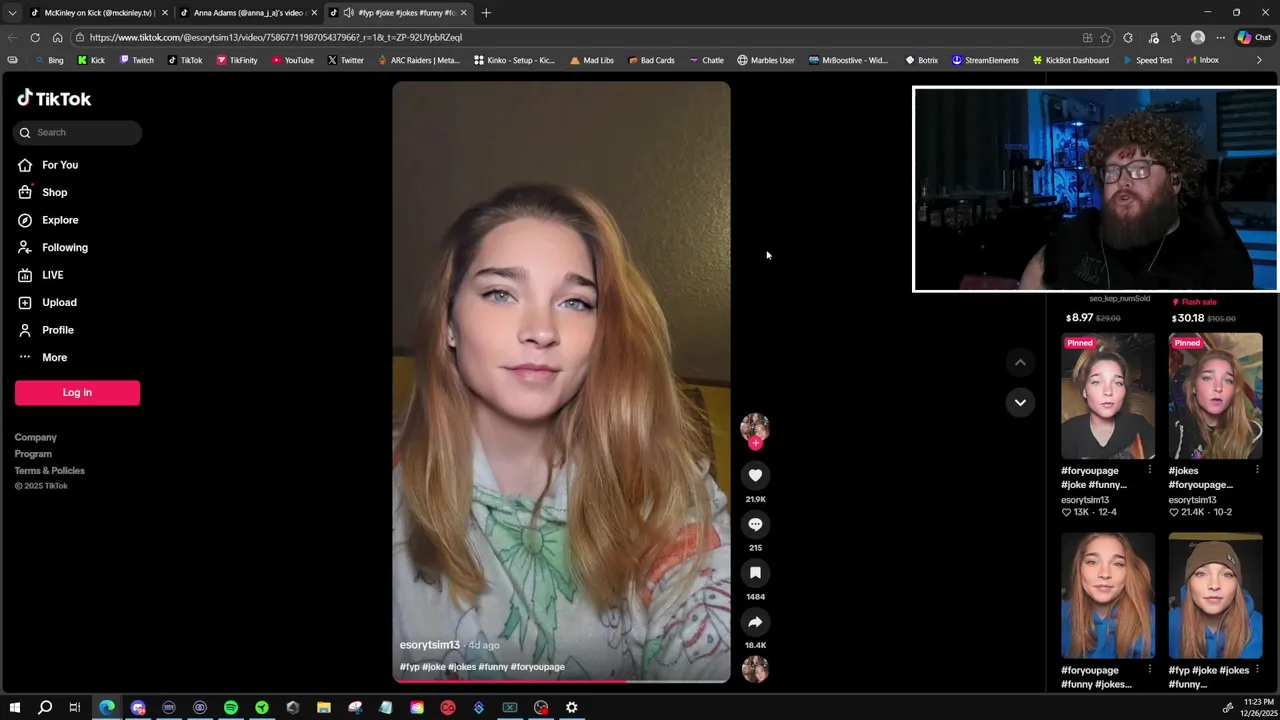
Task: Click the browser Home icon
Action: pos(57,37)
